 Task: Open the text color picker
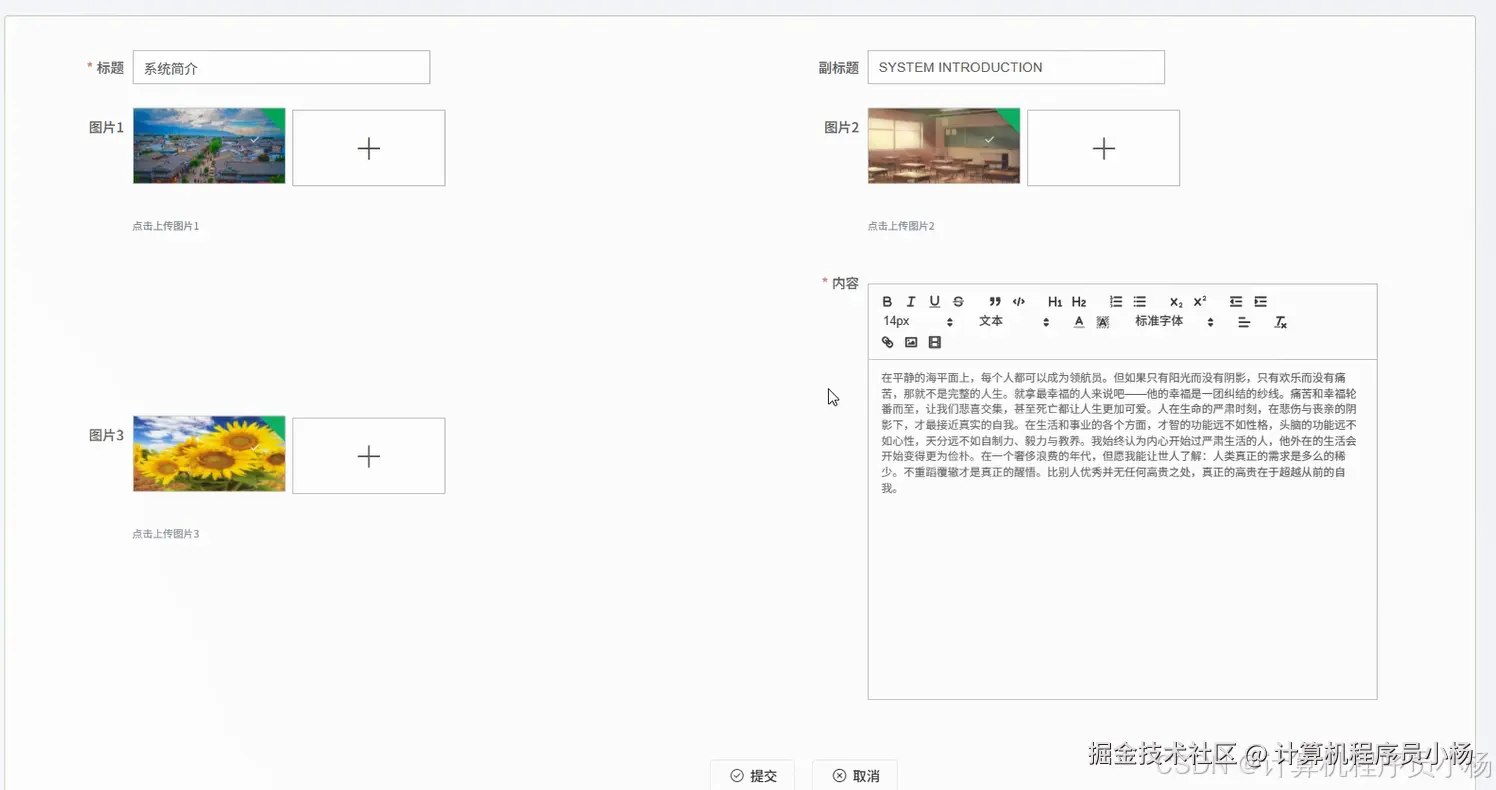coord(1079,322)
